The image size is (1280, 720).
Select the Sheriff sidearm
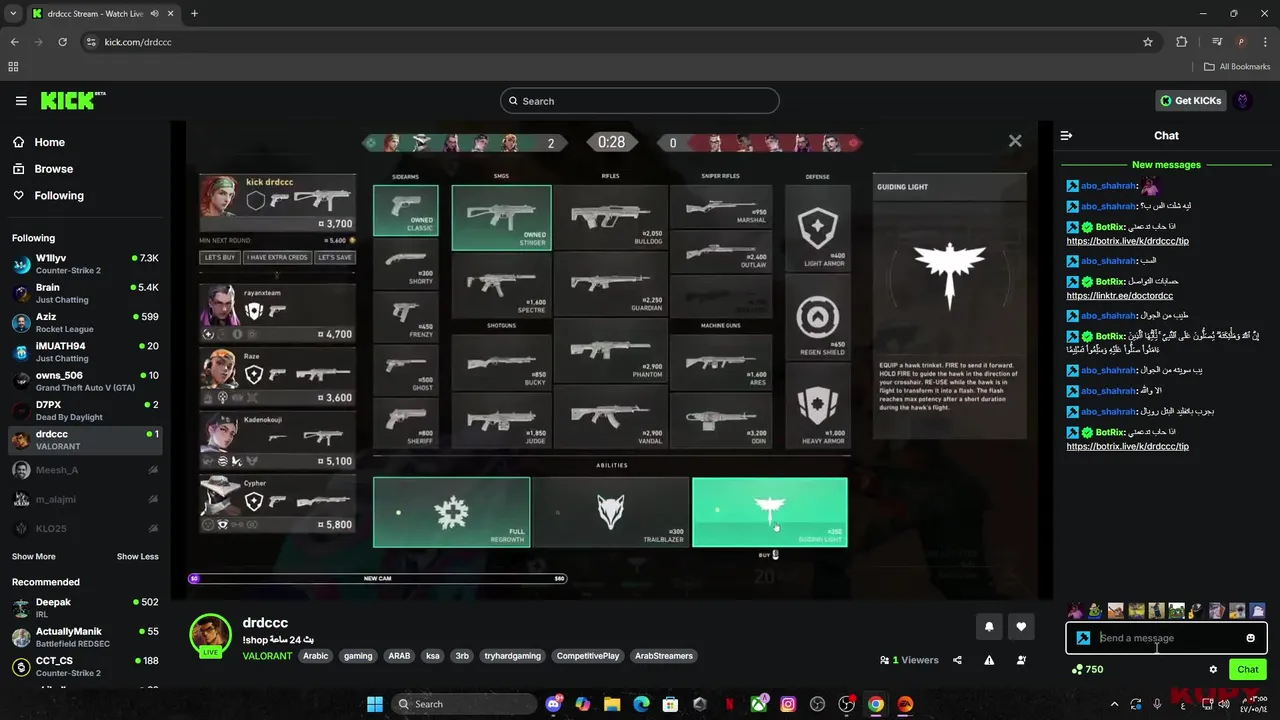pos(406,423)
